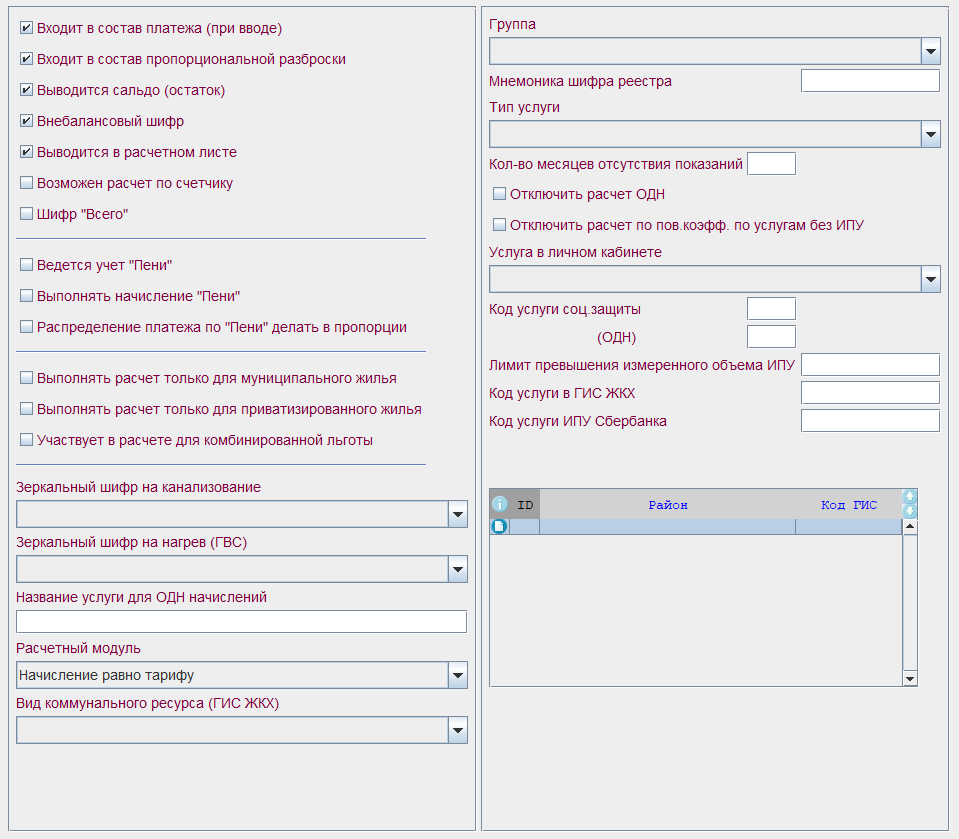
Task: Enable 'Возможен расчет по счетчику'
Action: pos(26,183)
